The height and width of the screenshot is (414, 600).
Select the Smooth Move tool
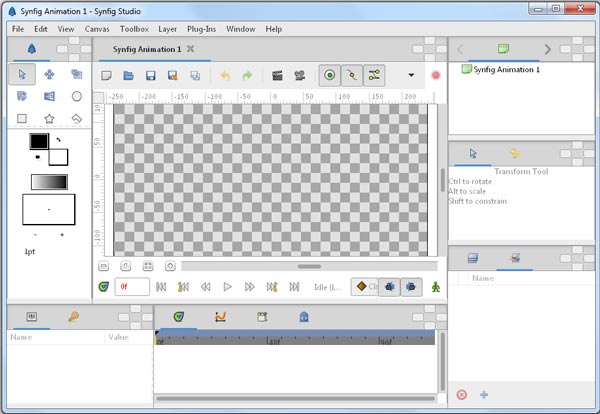(x=49, y=74)
